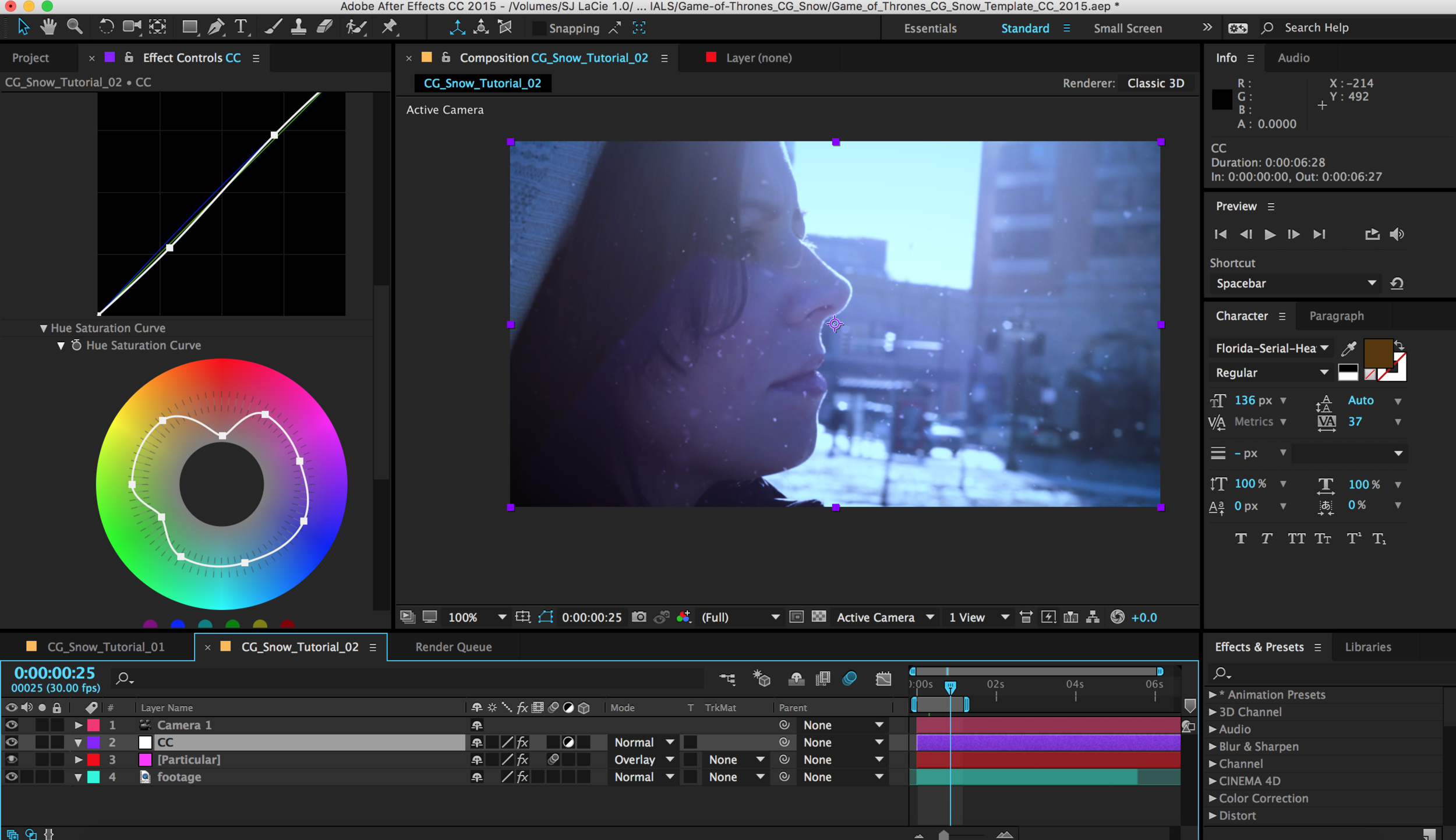Open the Render Queue tab
1456x840 pixels.
[x=453, y=647]
